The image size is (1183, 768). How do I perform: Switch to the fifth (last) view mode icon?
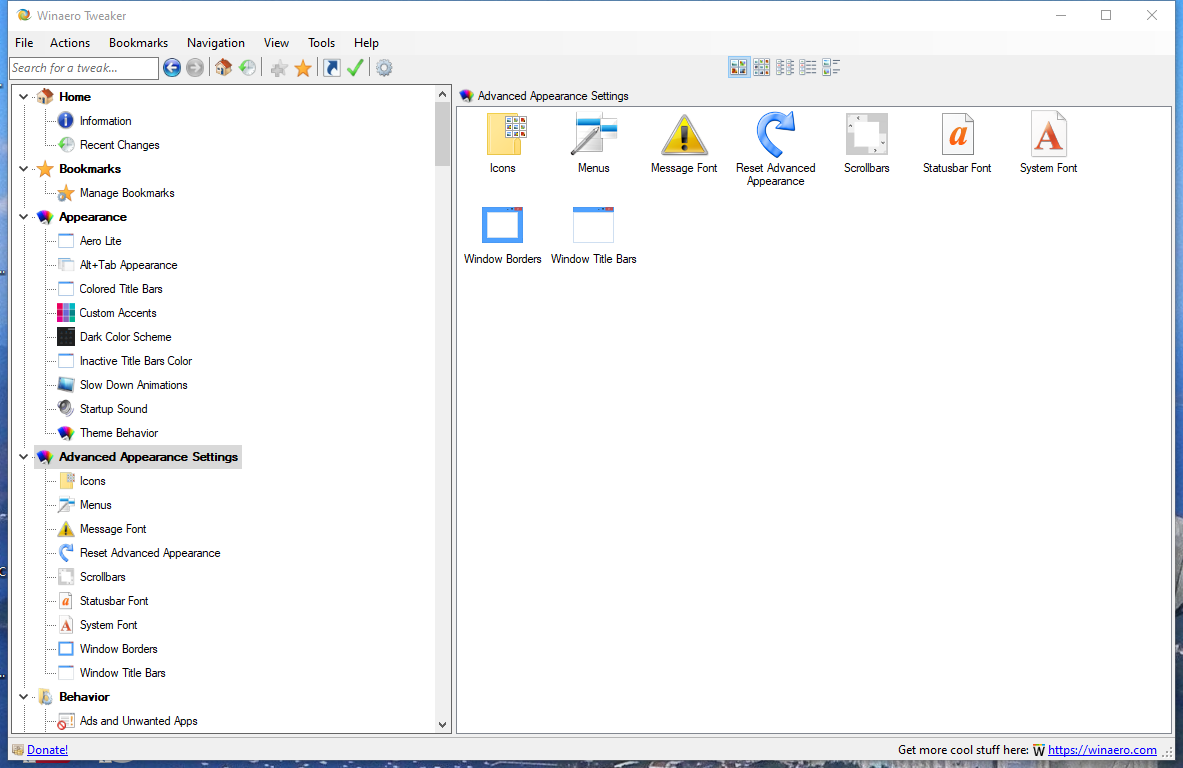[831, 67]
